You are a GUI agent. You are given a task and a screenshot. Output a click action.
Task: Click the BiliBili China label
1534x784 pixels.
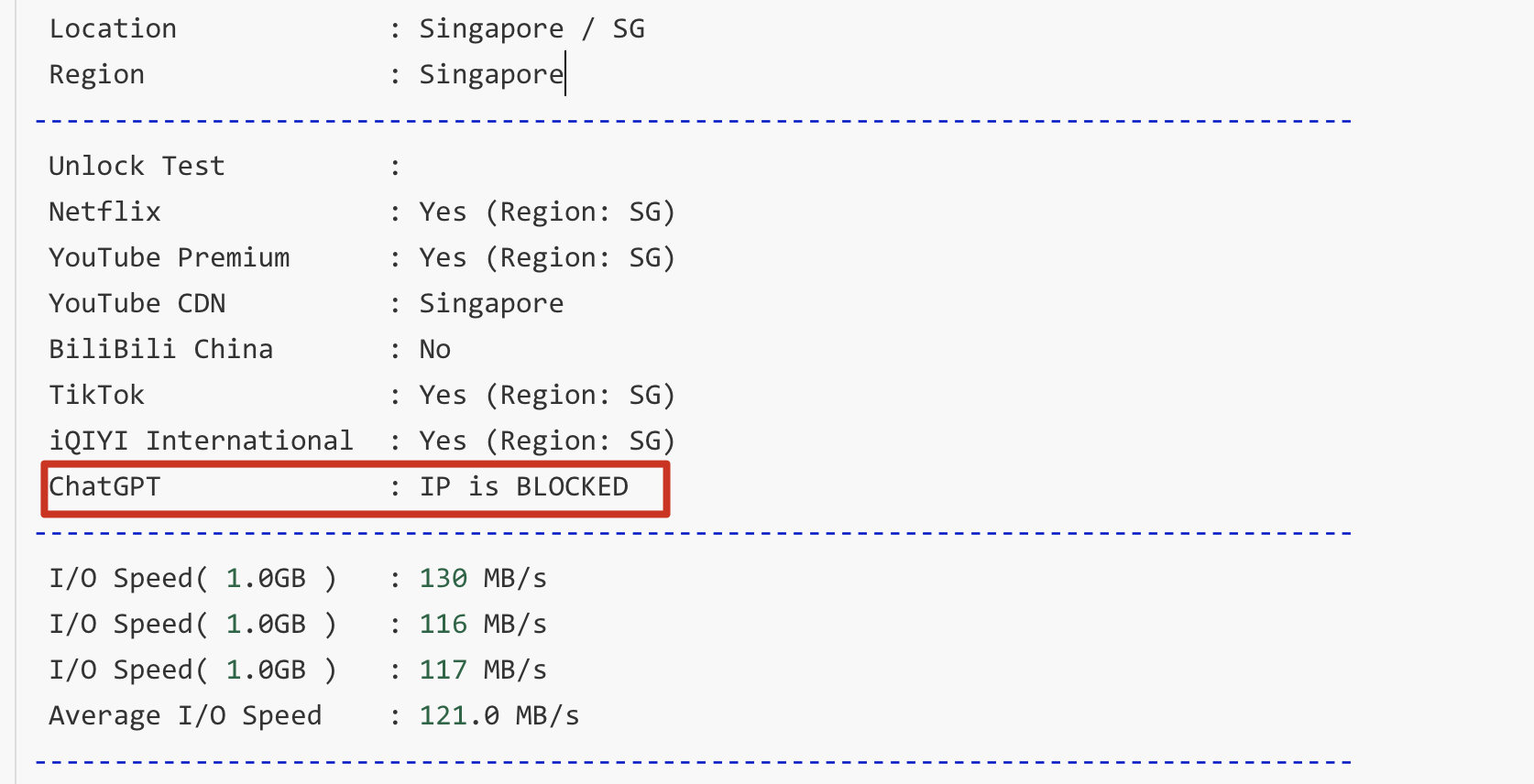click(x=160, y=350)
